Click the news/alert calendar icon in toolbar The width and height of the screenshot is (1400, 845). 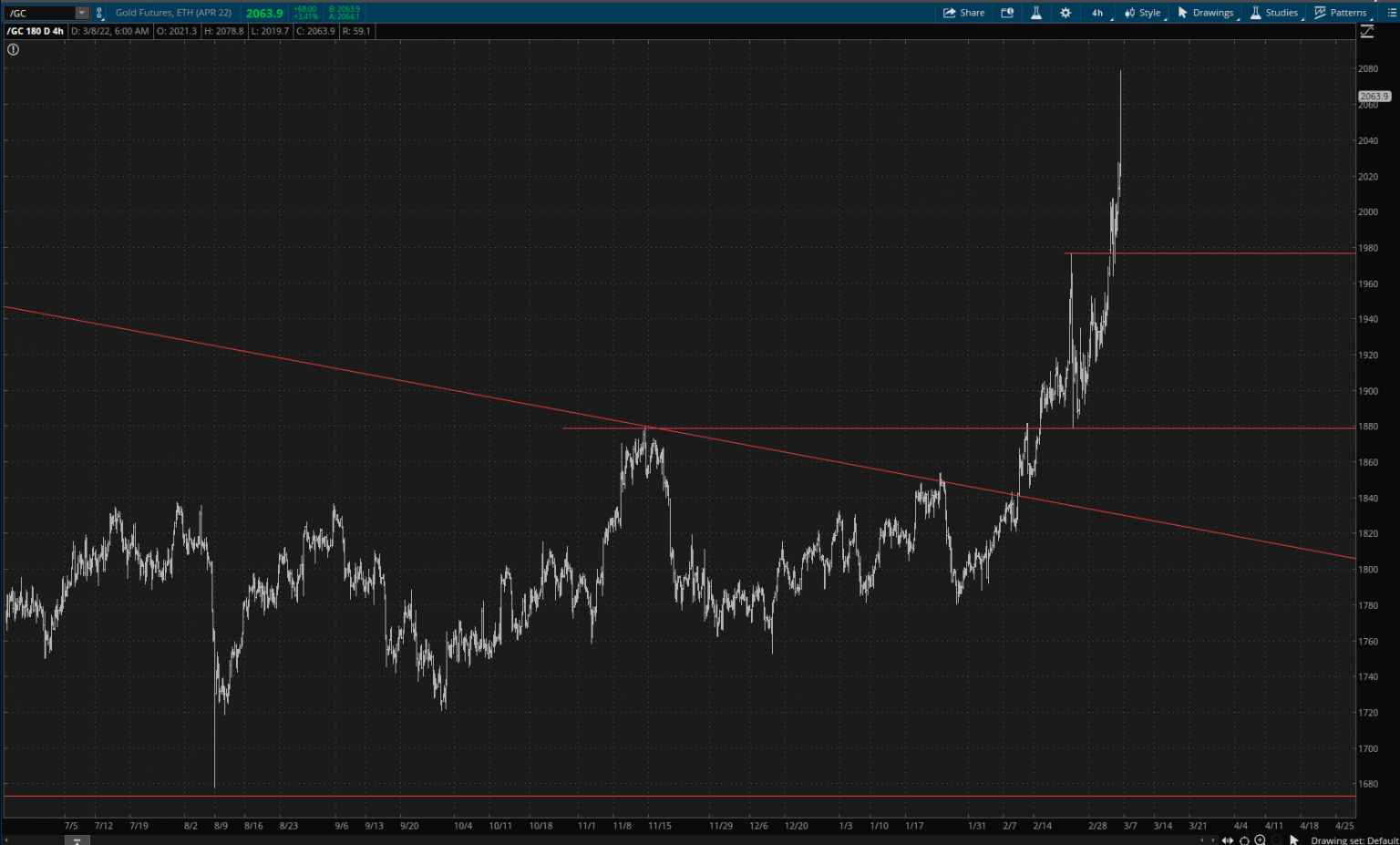click(x=1007, y=13)
